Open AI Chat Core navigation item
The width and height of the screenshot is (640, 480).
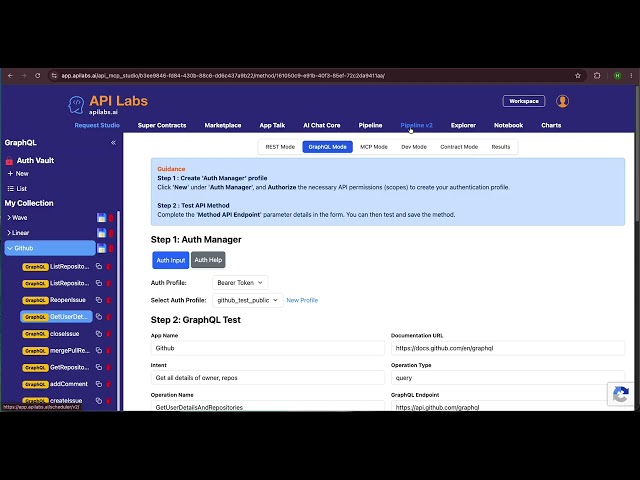[322, 125]
